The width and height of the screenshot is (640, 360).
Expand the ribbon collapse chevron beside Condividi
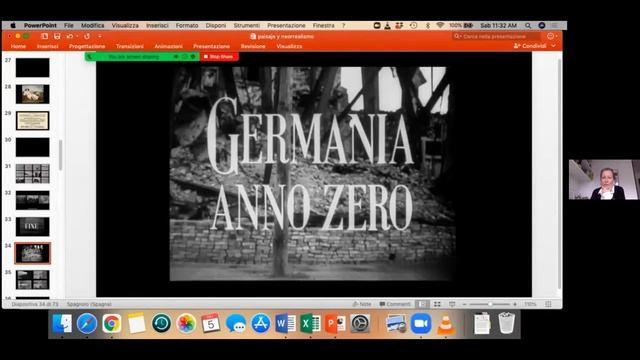coord(553,46)
